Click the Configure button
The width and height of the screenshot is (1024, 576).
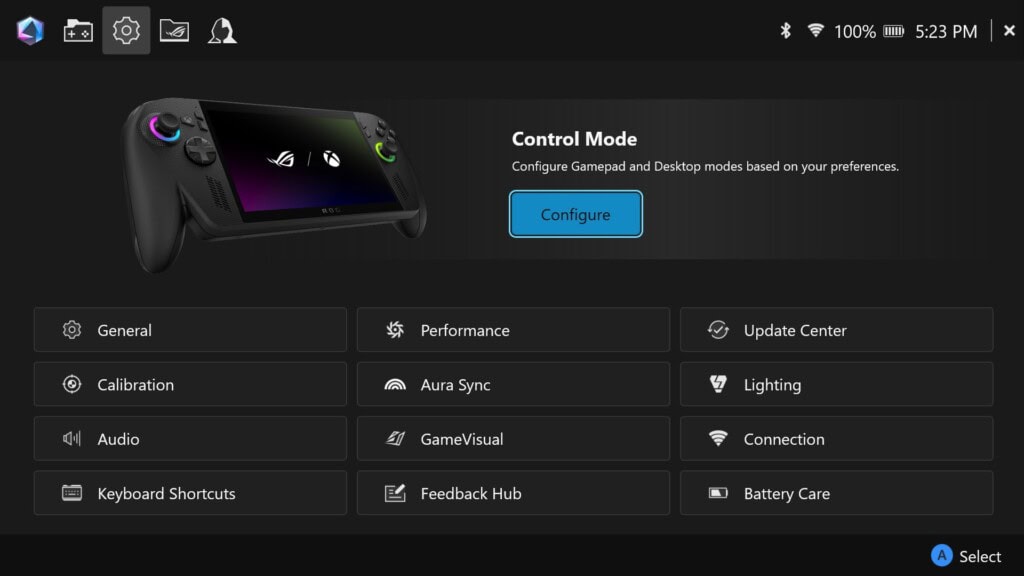click(575, 214)
